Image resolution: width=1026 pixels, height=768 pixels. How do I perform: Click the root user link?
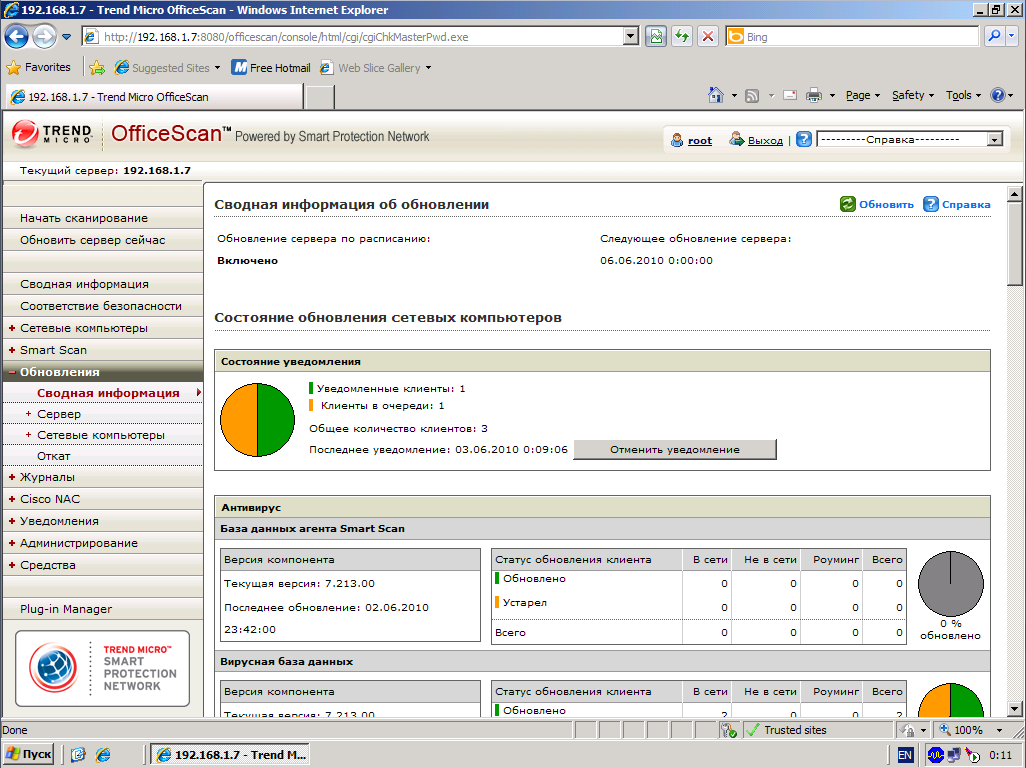[699, 141]
